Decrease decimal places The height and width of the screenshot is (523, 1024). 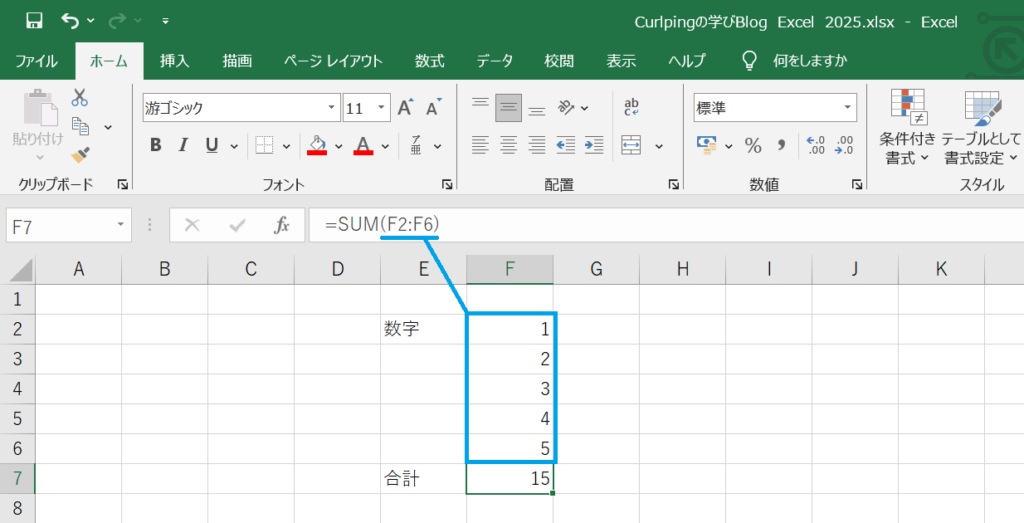coord(844,145)
